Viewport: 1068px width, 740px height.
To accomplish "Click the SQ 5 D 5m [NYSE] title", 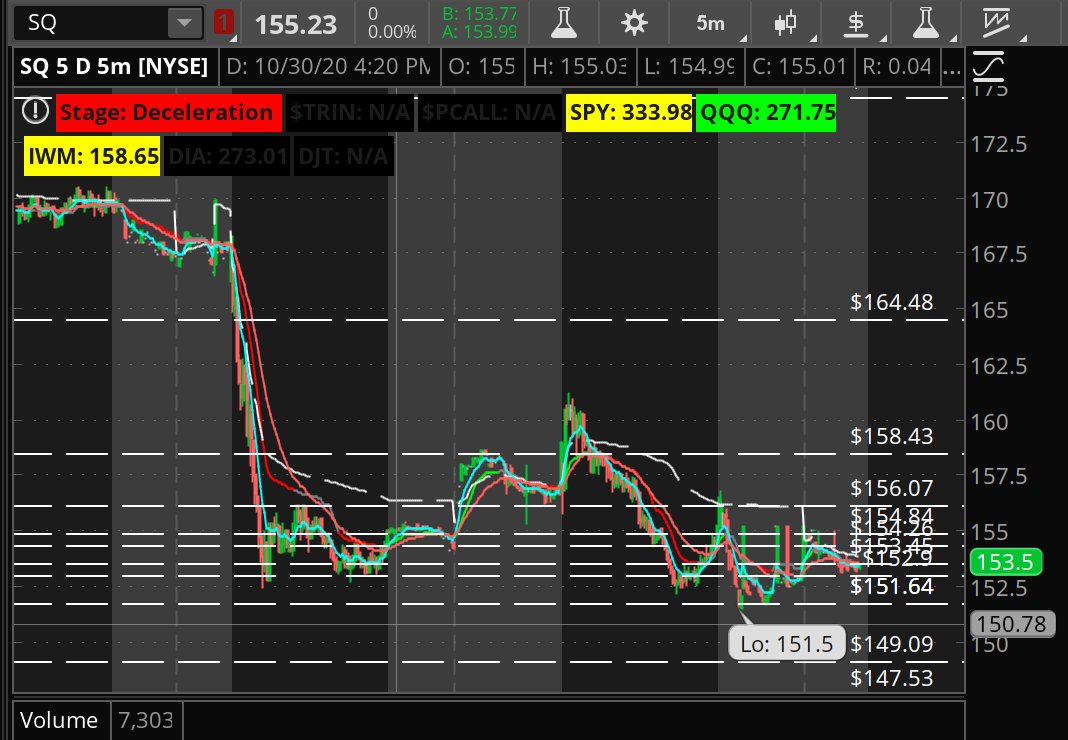I will [x=114, y=66].
